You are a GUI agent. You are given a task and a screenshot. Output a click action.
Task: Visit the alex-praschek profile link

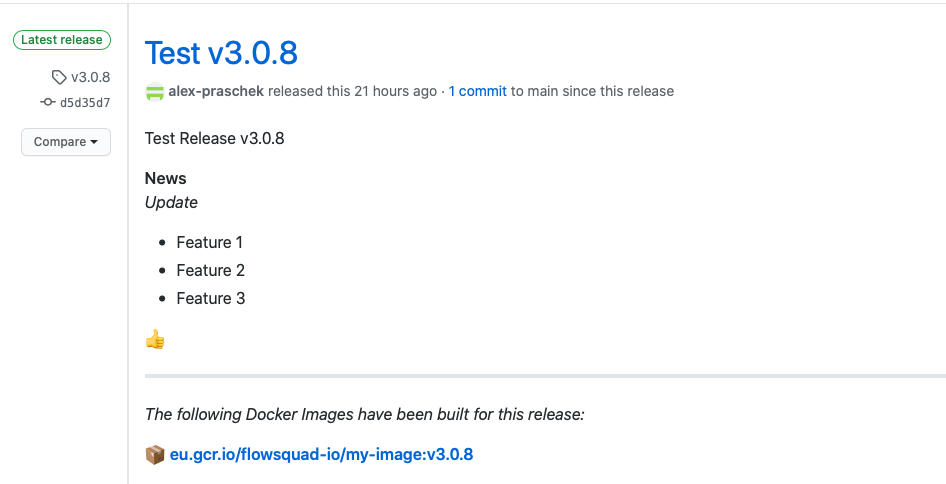216,91
